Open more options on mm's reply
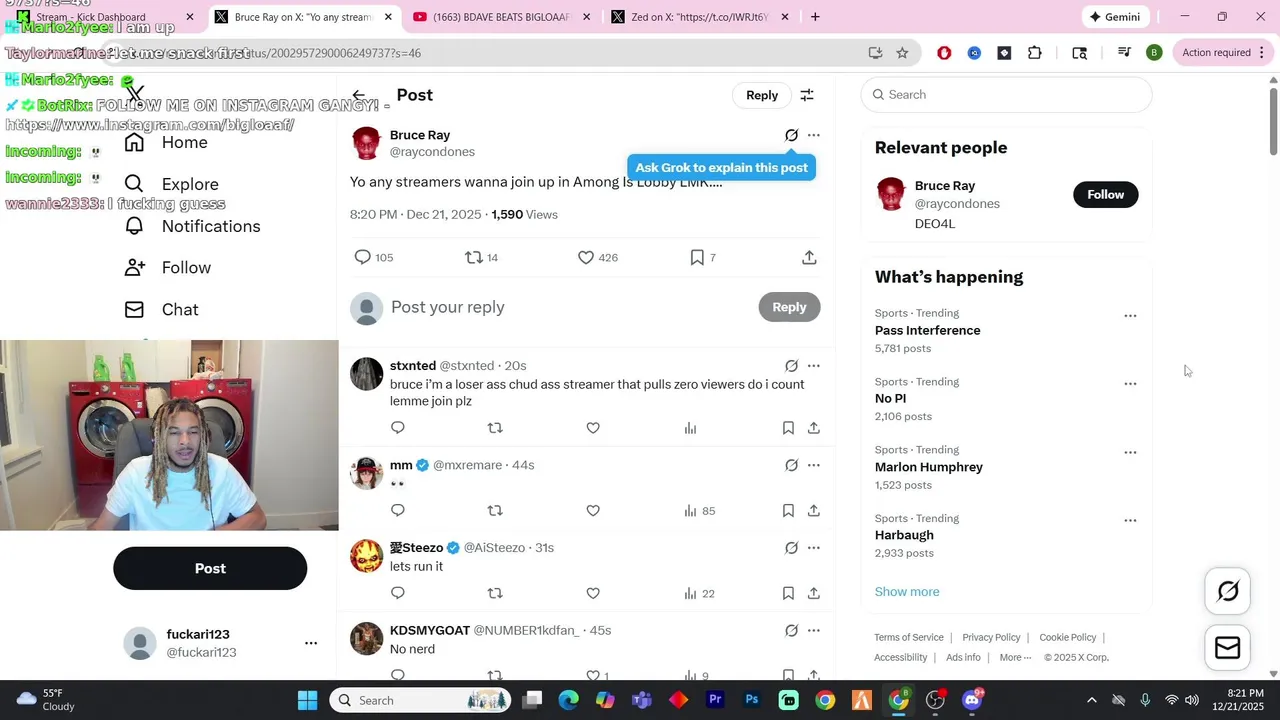The height and width of the screenshot is (720, 1280). point(814,465)
